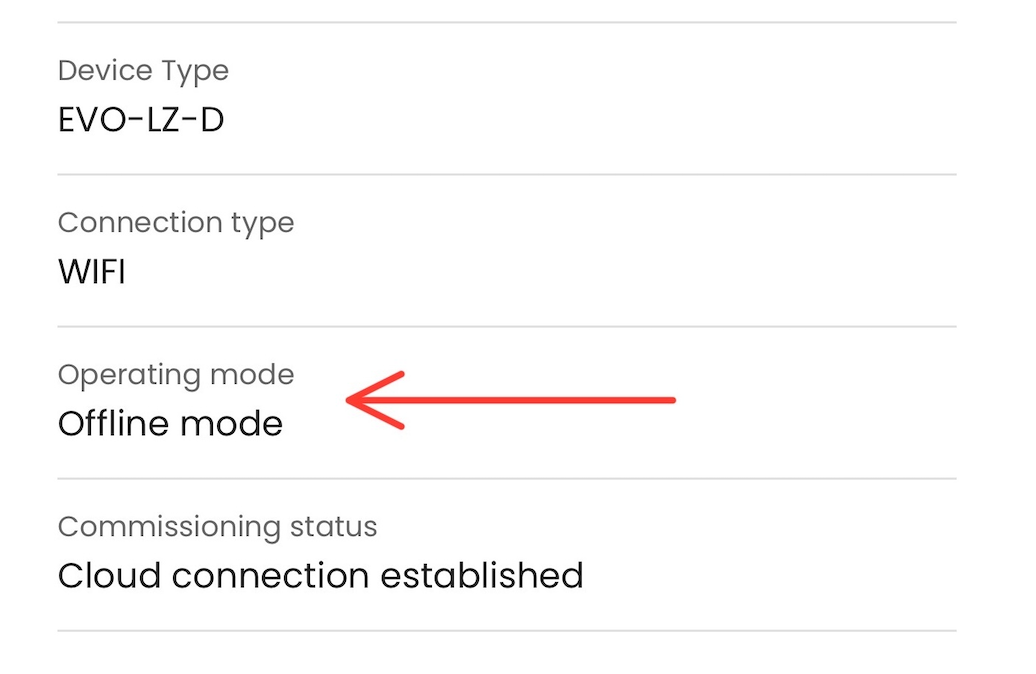Click the word "Offline" in operating mode
Image resolution: width=1036 pixels, height=674 pixels.
pyautogui.click(x=112, y=424)
